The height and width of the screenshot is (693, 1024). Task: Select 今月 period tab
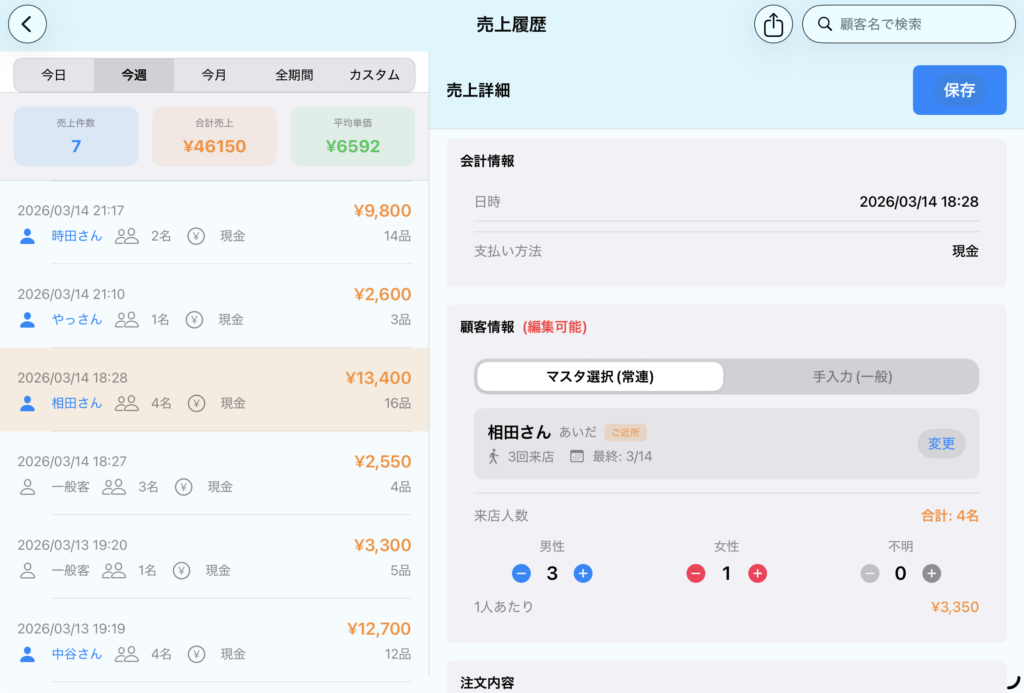pos(214,75)
